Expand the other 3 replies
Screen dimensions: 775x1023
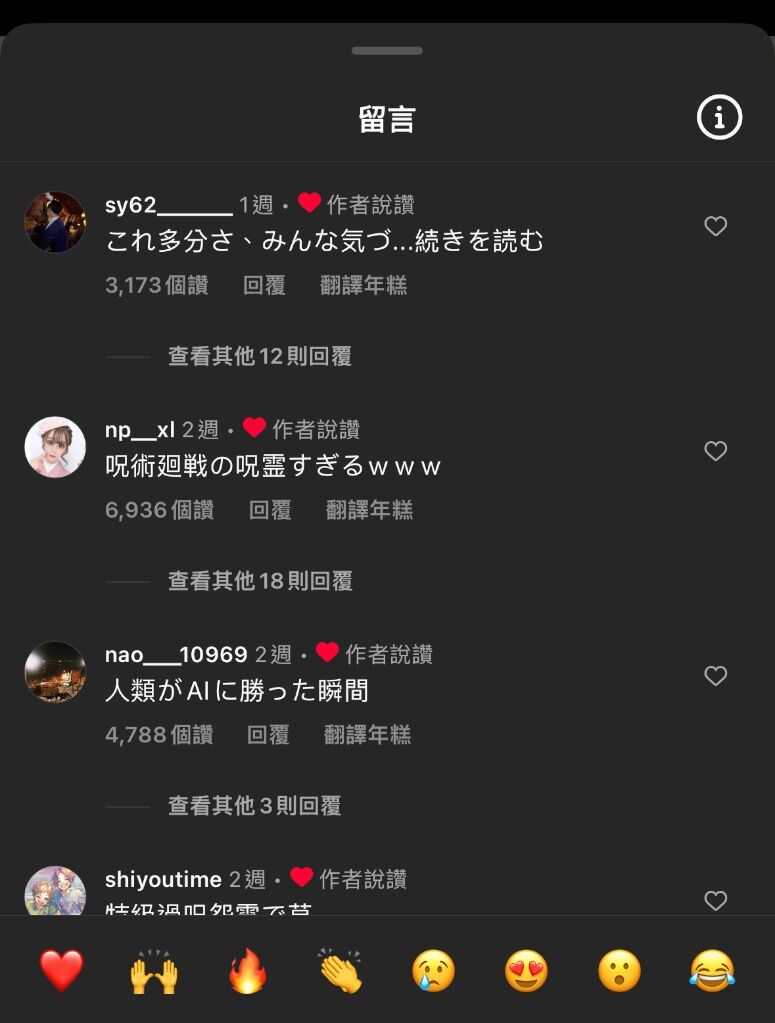254,806
